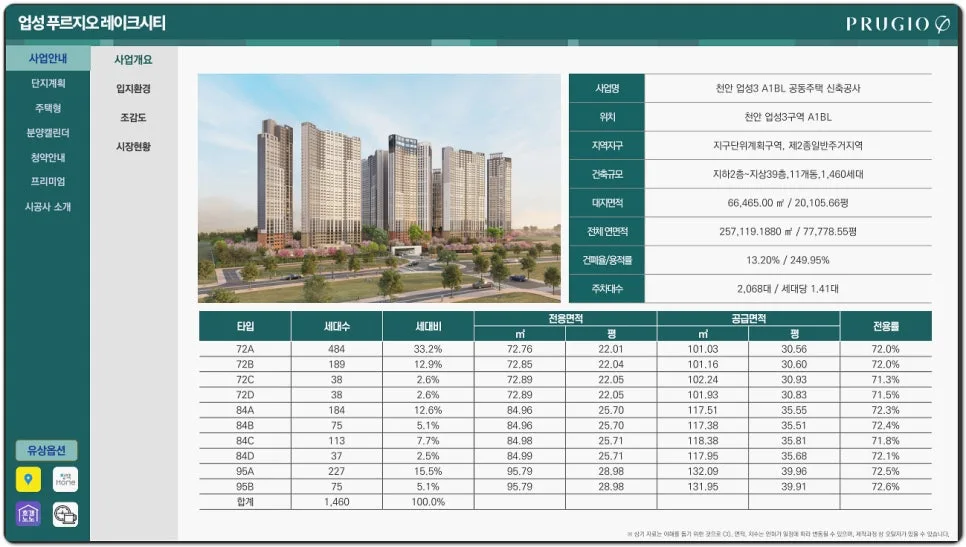The width and height of the screenshot is (966, 547).
Task: Open 시공사 소개 menu item
Action: pos(48,206)
